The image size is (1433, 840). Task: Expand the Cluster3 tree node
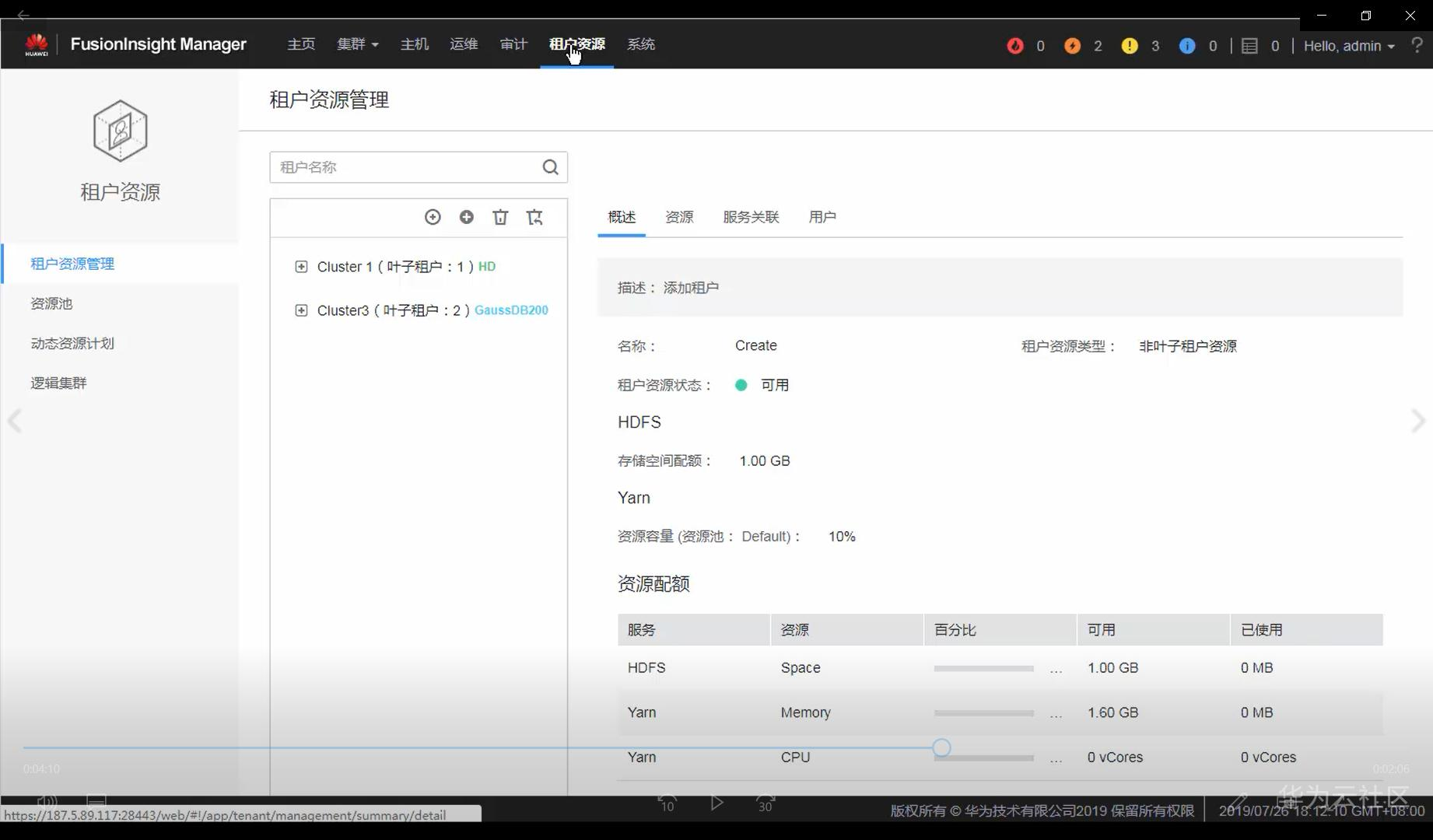301,310
